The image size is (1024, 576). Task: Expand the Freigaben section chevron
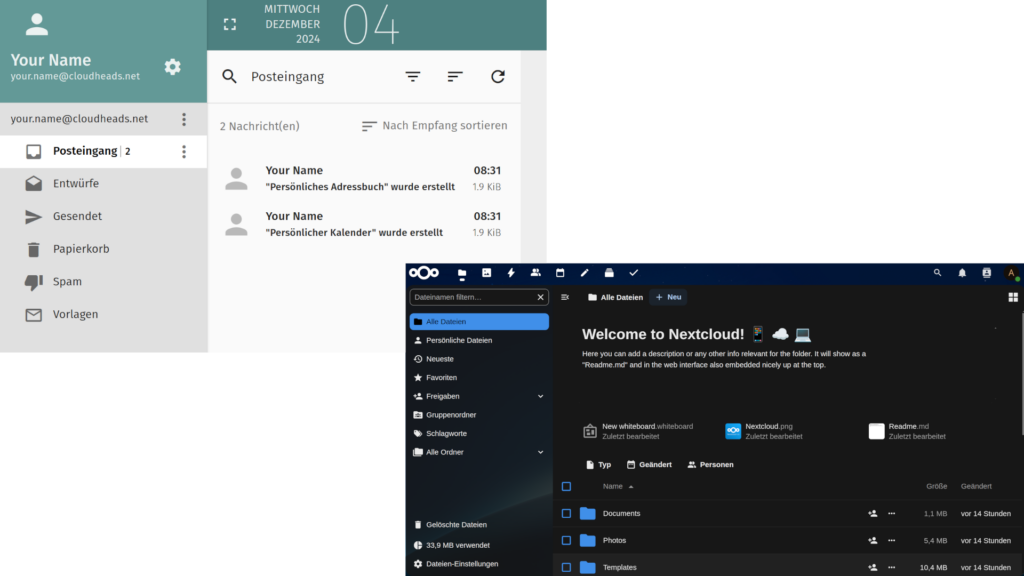pos(541,396)
